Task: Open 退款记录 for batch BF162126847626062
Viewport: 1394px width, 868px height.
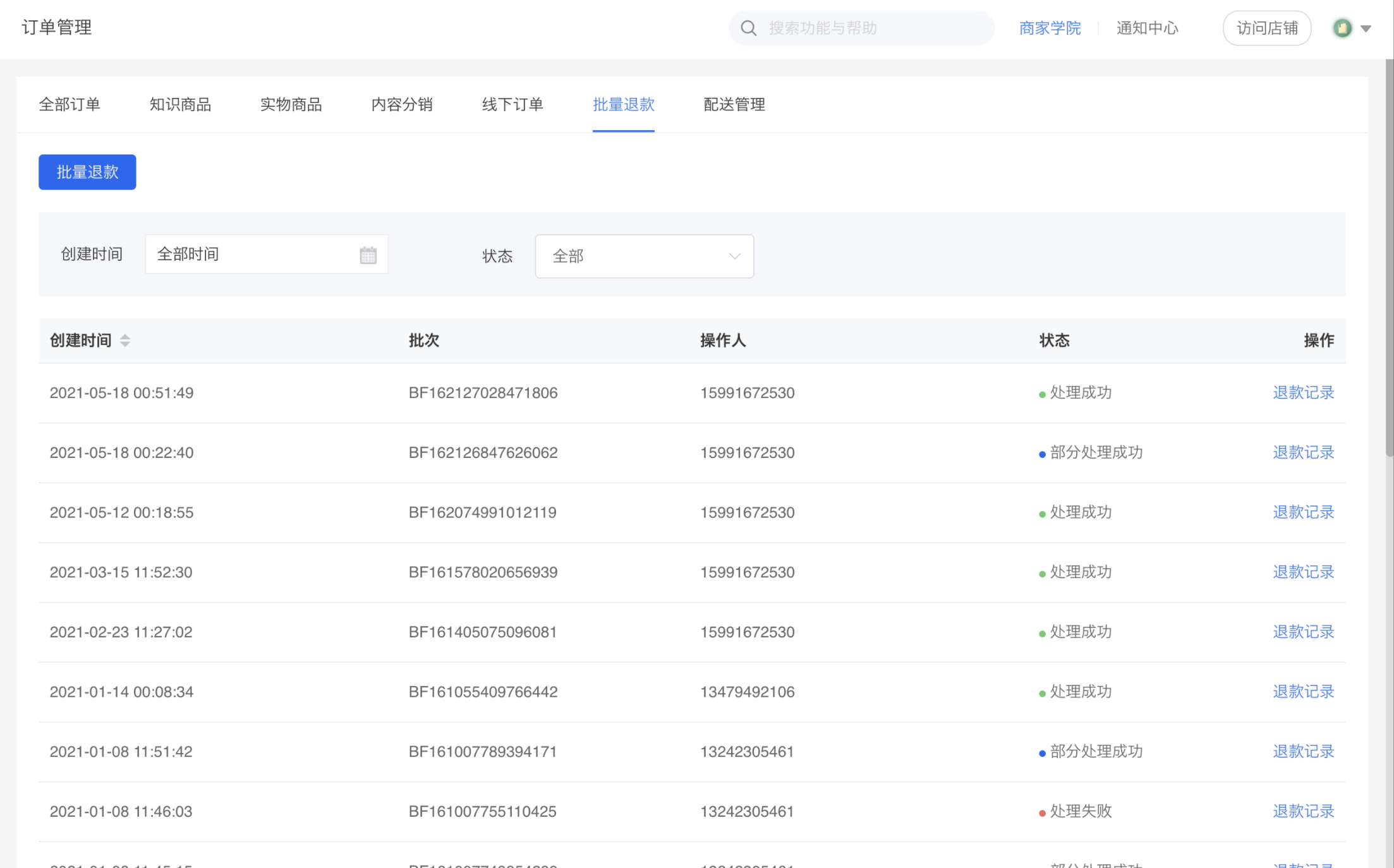Action: pyautogui.click(x=1303, y=452)
